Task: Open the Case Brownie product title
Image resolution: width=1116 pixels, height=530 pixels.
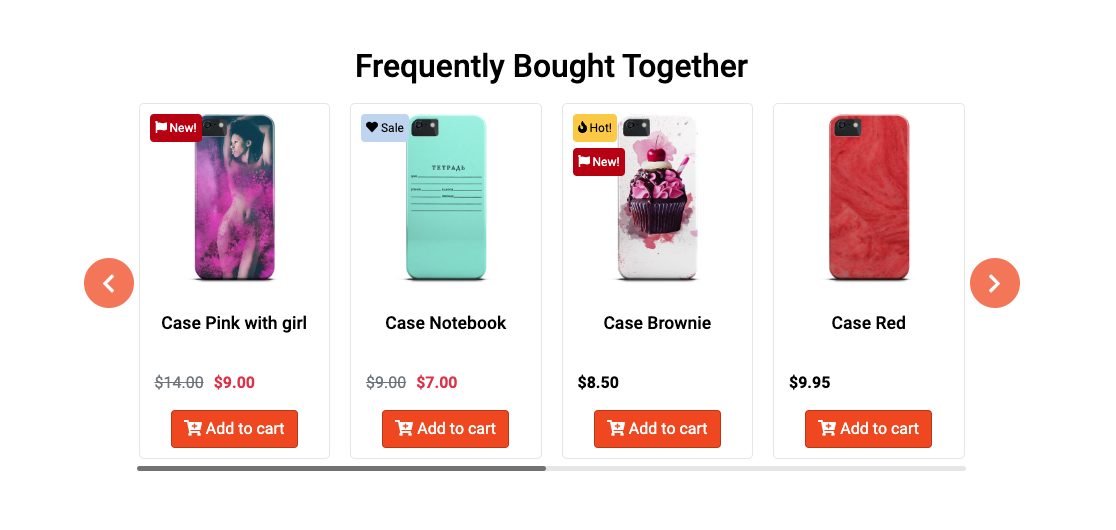Action: coord(657,323)
